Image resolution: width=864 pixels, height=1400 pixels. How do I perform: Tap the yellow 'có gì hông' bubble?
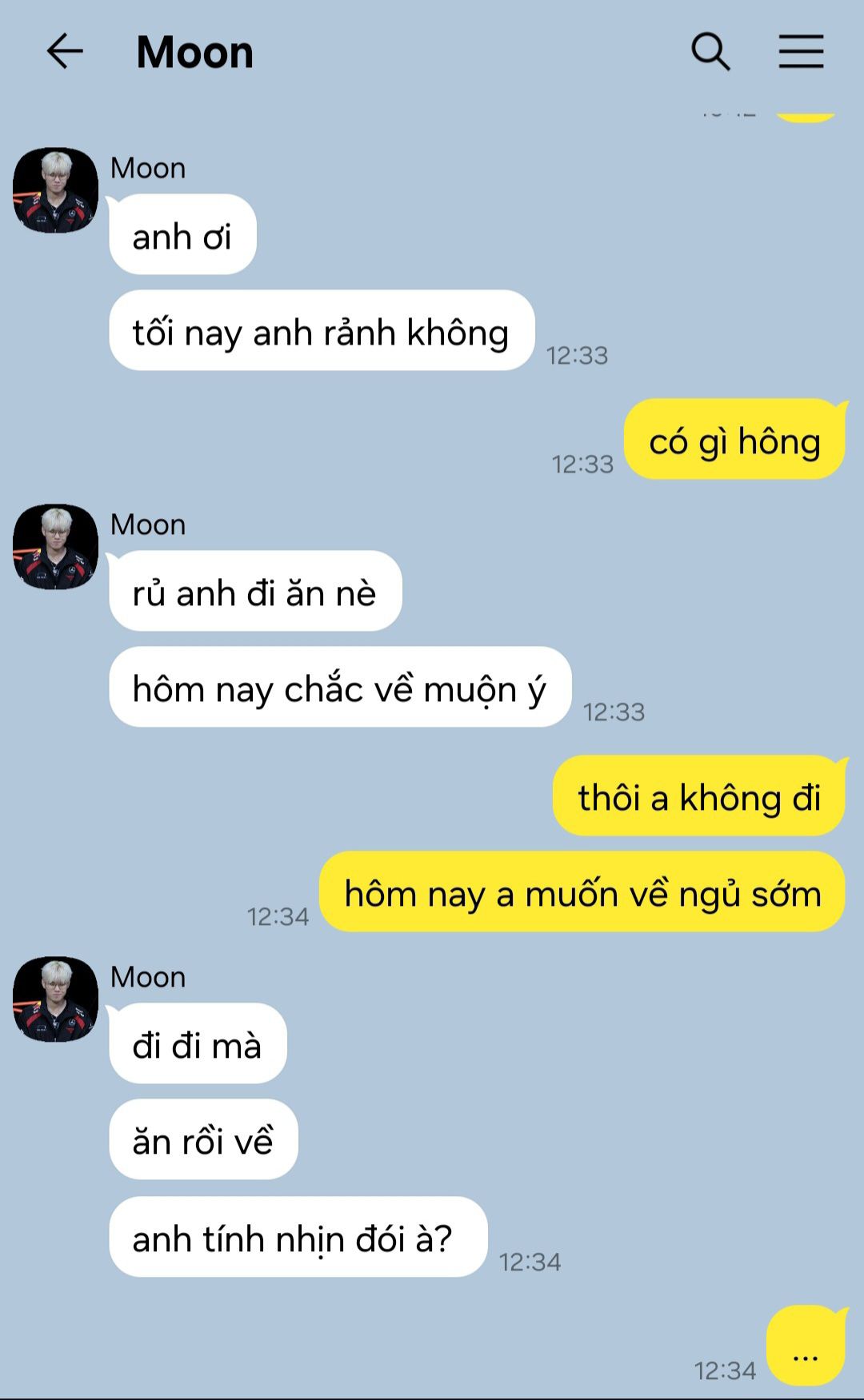(734, 440)
